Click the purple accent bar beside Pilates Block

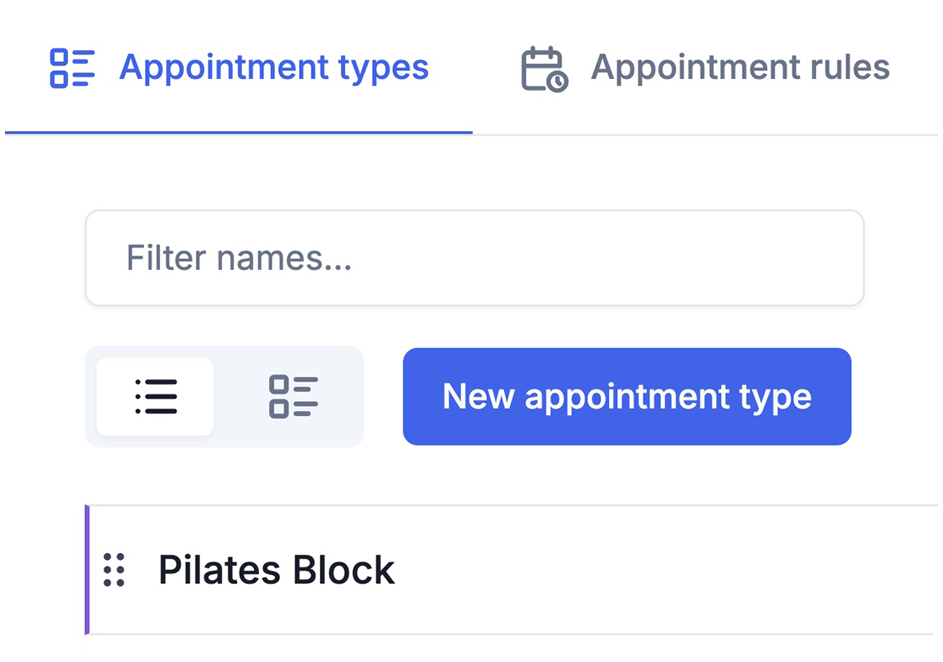point(88,569)
